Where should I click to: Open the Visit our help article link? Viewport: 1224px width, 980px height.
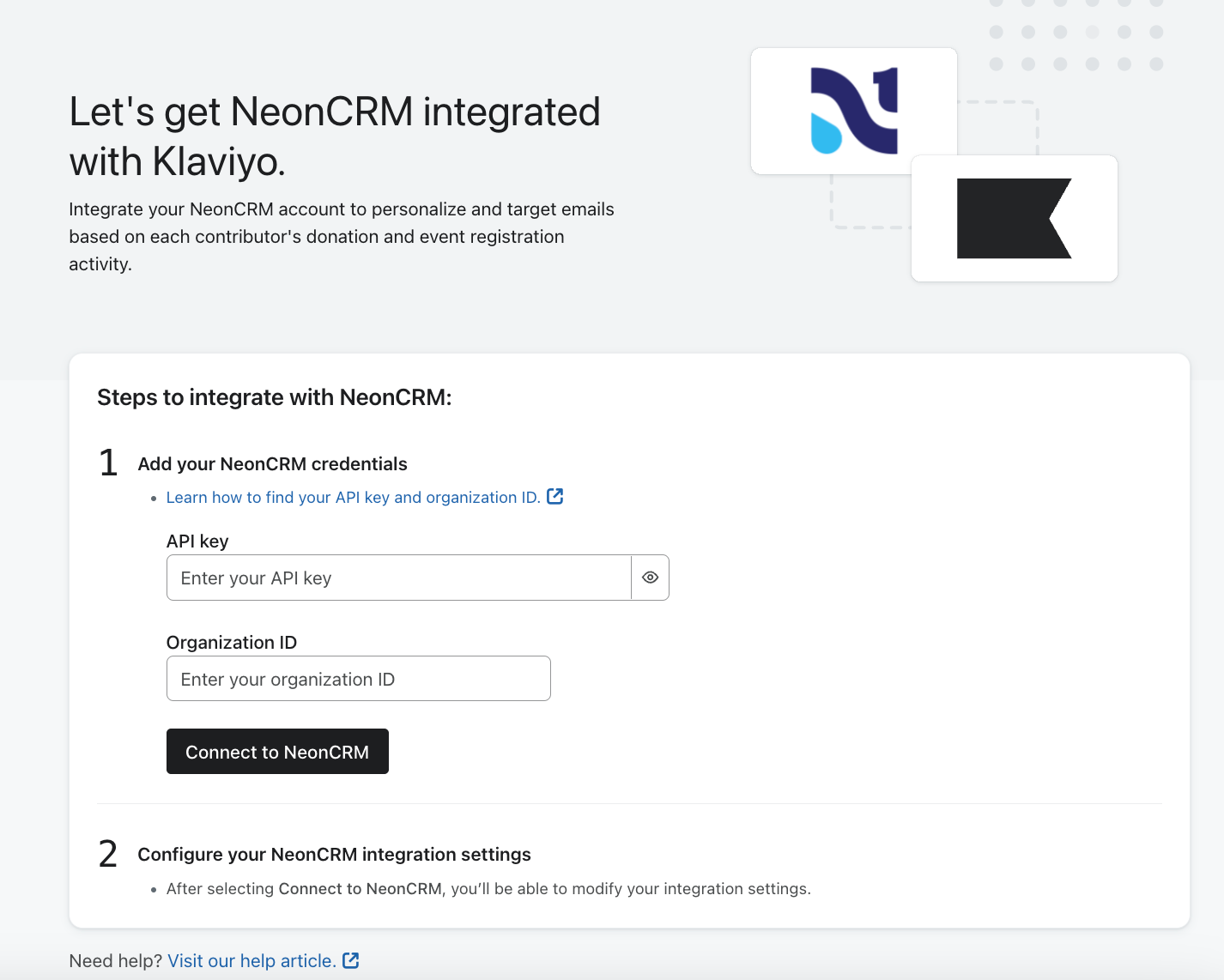251,961
